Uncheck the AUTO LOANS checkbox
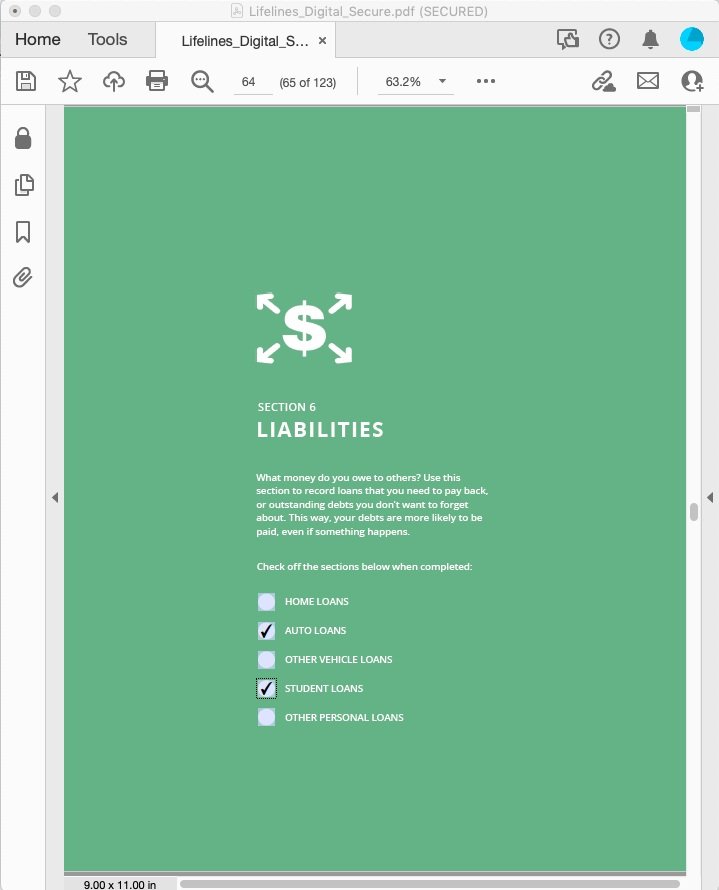 [x=266, y=631]
